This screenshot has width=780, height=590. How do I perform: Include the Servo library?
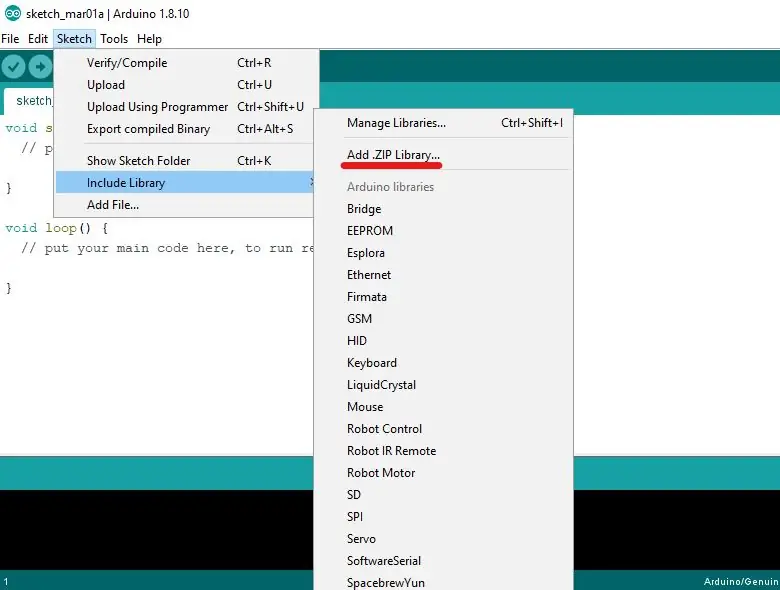[x=444, y=538]
